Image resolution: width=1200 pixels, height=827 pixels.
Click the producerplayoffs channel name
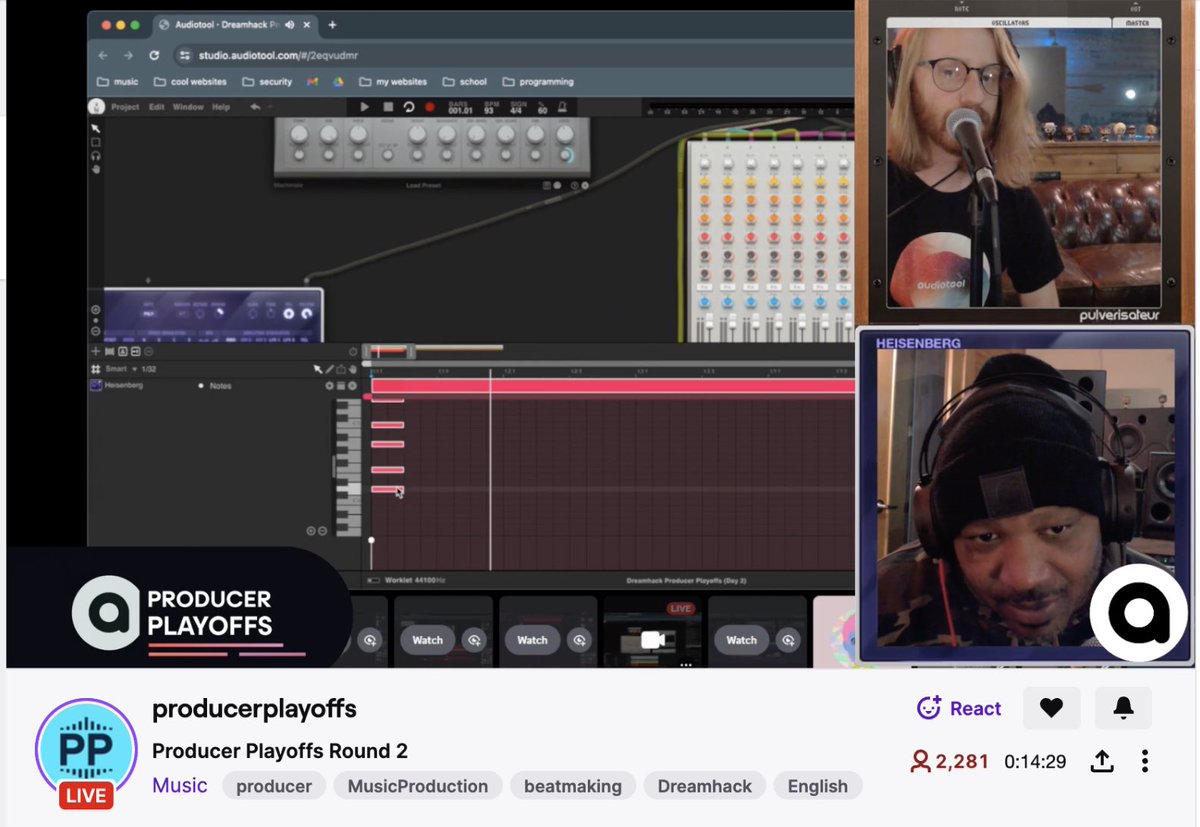point(254,709)
